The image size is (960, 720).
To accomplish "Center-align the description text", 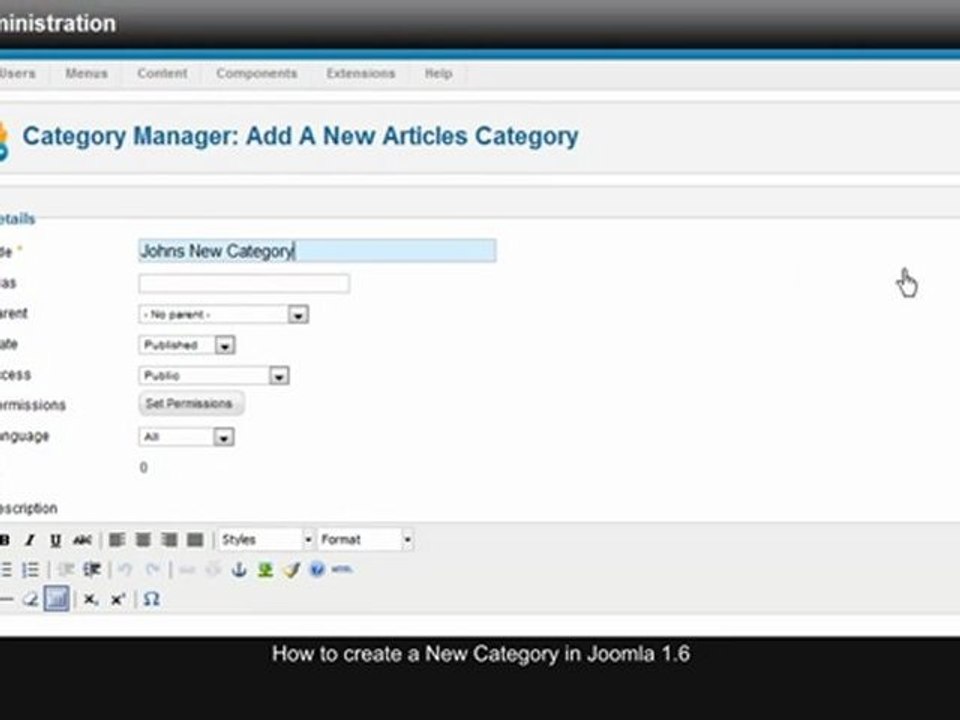I will click(x=143, y=539).
